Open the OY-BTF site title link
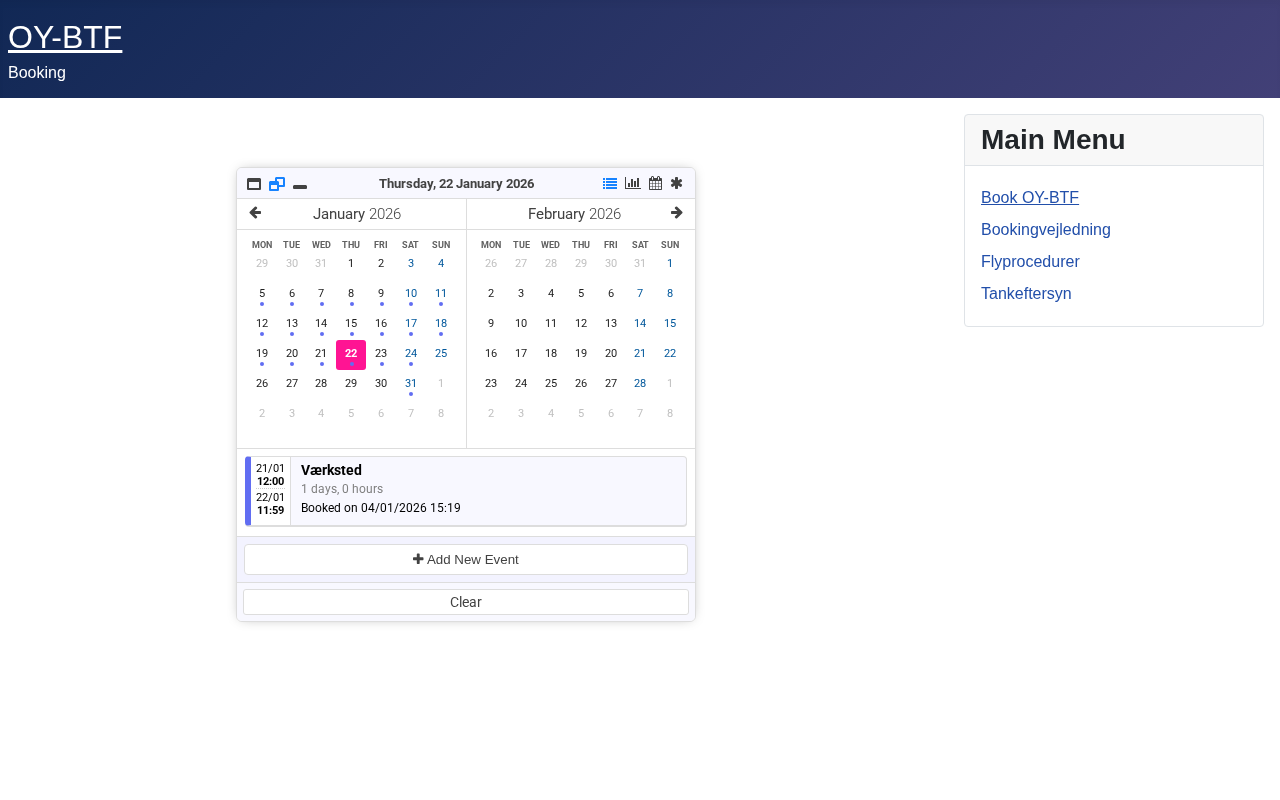 (65, 37)
